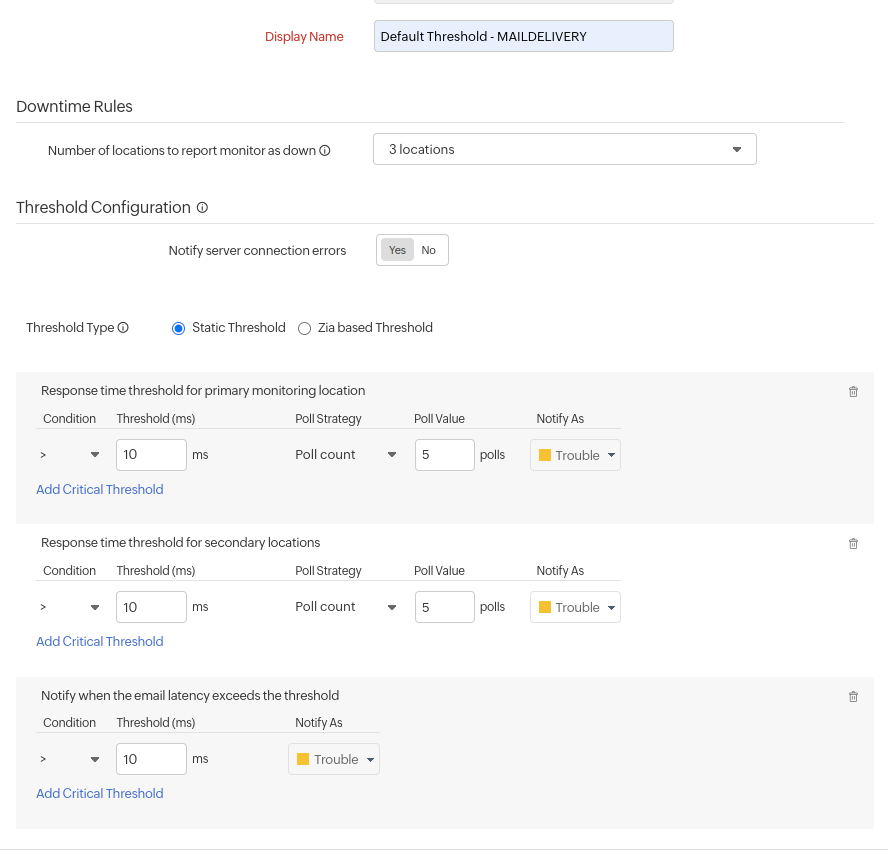The image size is (888, 857).
Task: Select the Zia based Threshold option
Action: tap(304, 327)
